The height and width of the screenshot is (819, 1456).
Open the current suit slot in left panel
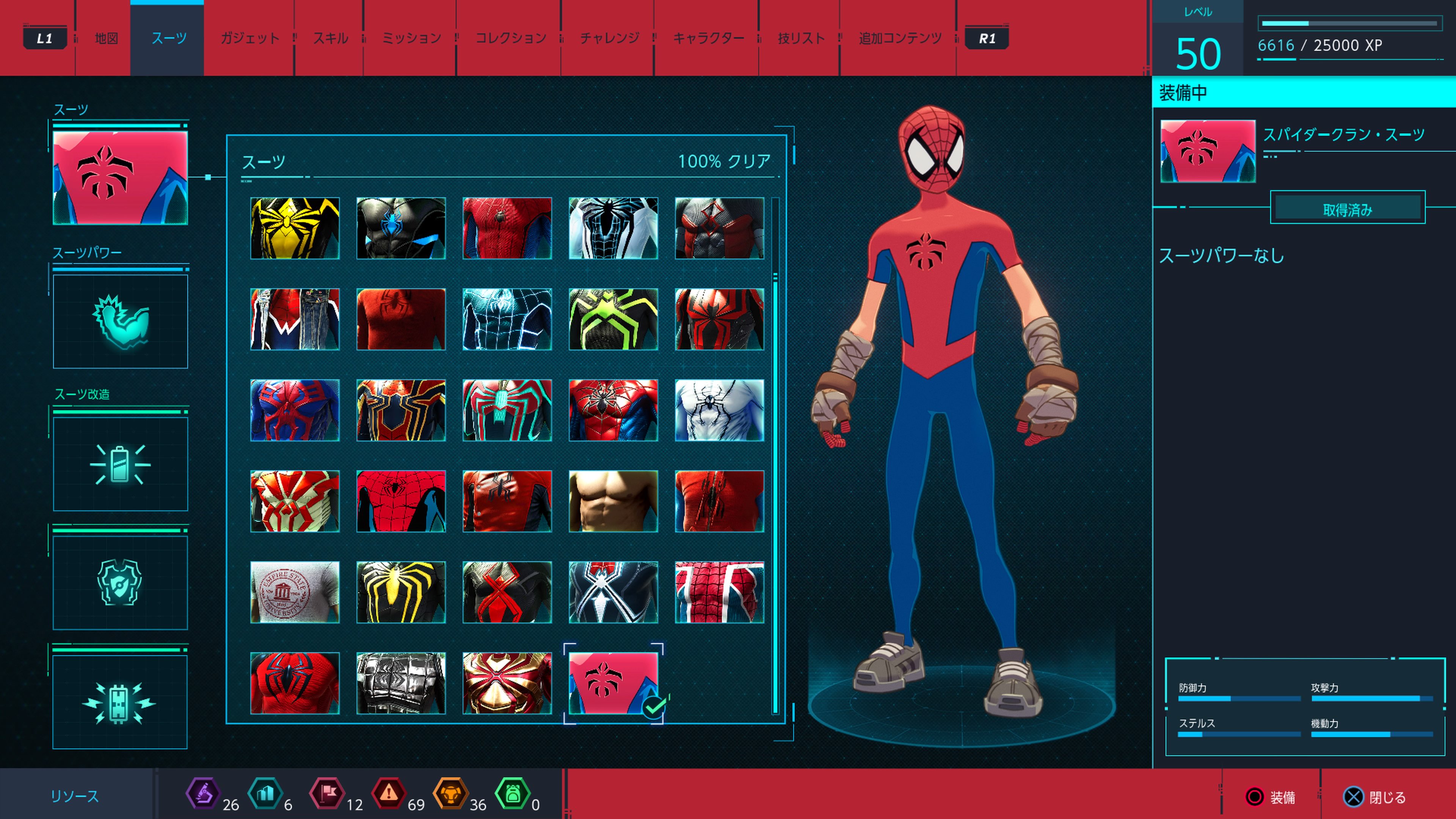click(121, 177)
